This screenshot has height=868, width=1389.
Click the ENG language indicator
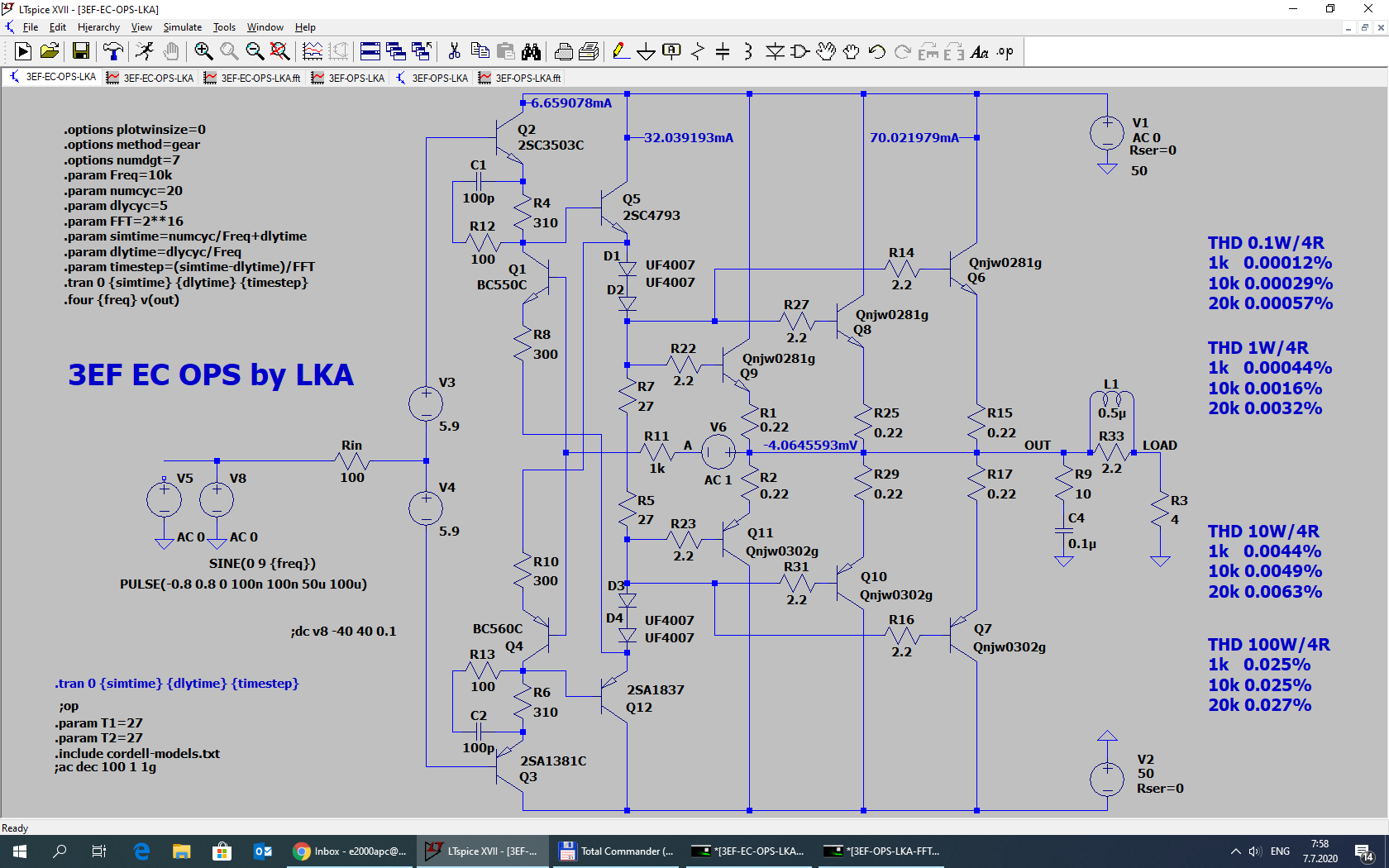[x=1280, y=851]
